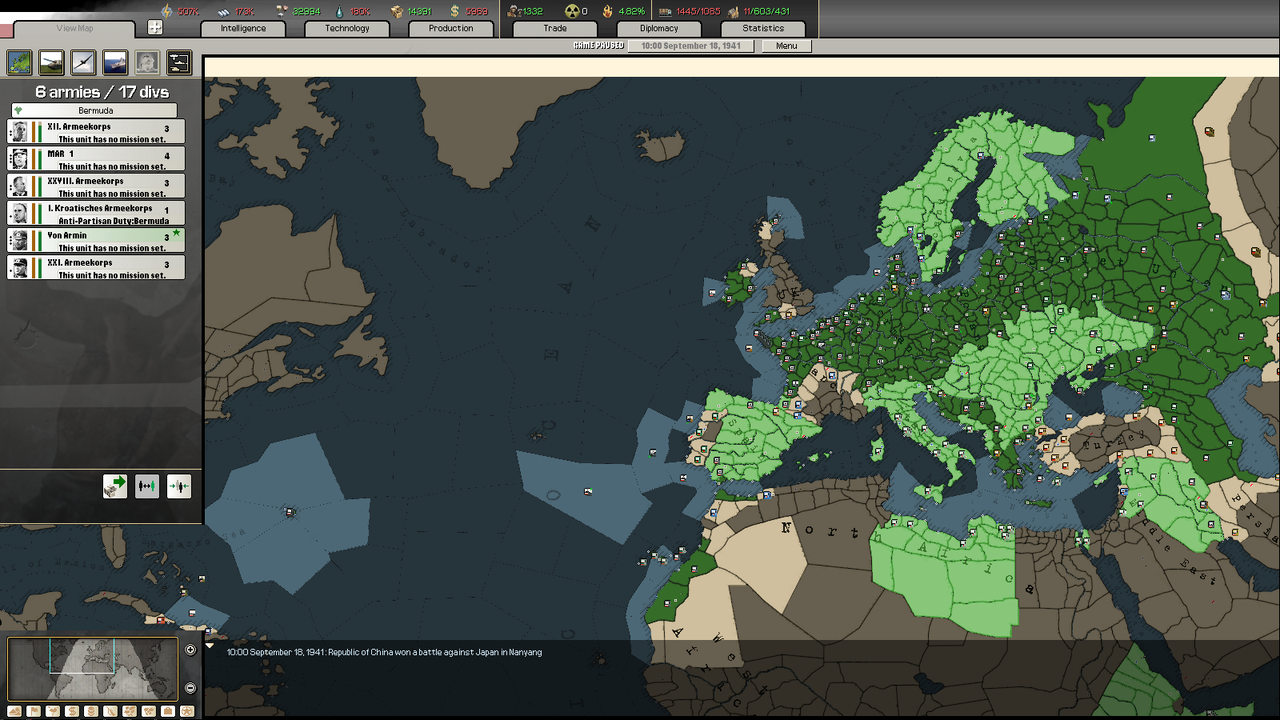Viewport: 1280px width, 720px height.
Task: Select the eighth map mode icon
Action: click(x=149, y=711)
